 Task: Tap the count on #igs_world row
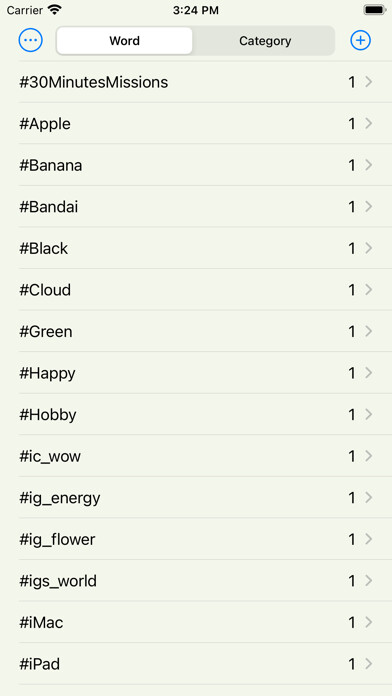352,581
